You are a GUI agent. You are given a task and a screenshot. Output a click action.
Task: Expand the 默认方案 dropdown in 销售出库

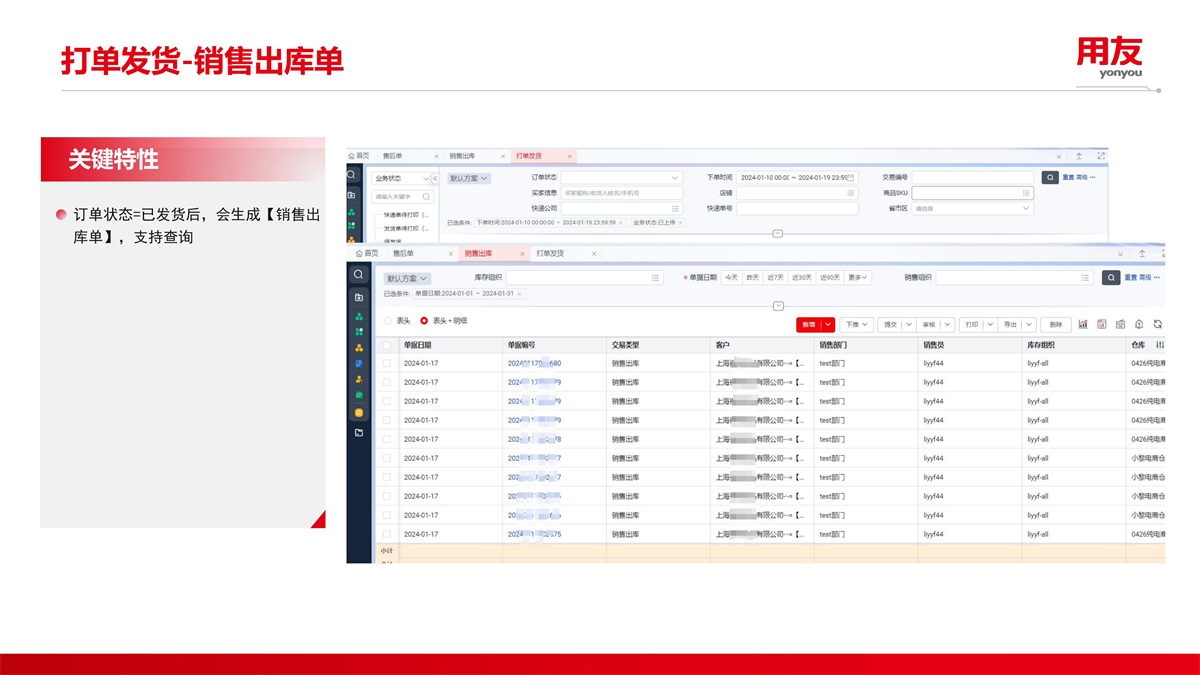pyautogui.click(x=407, y=279)
